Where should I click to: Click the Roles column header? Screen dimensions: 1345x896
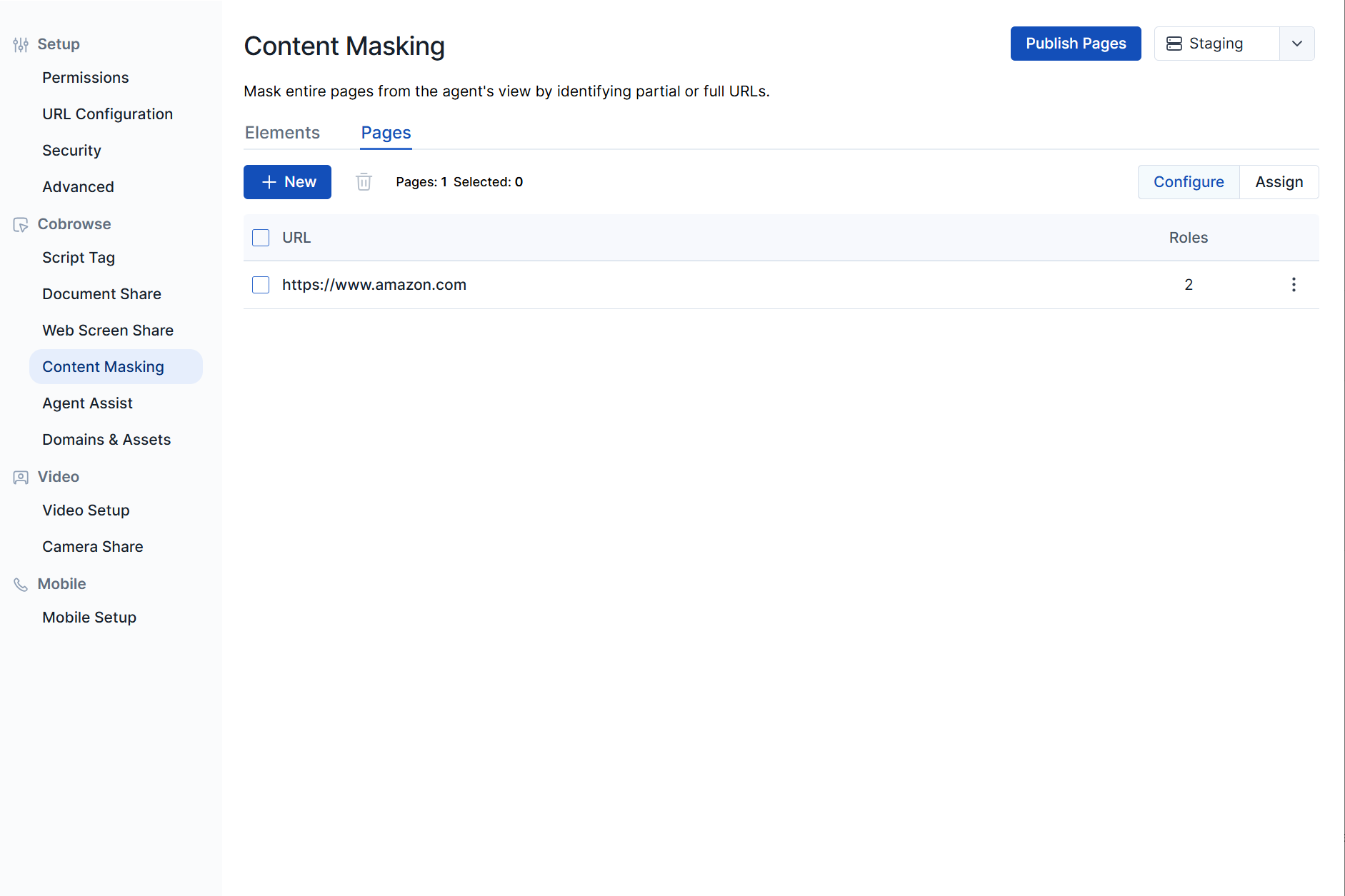(x=1189, y=238)
